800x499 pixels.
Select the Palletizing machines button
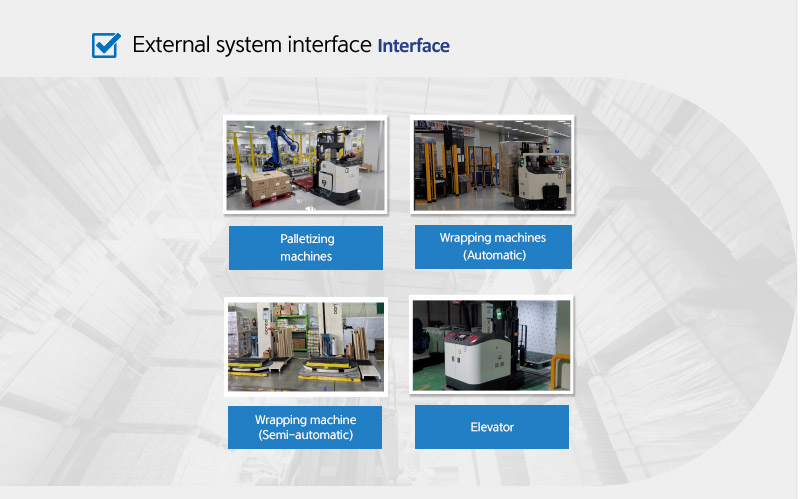(306, 247)
